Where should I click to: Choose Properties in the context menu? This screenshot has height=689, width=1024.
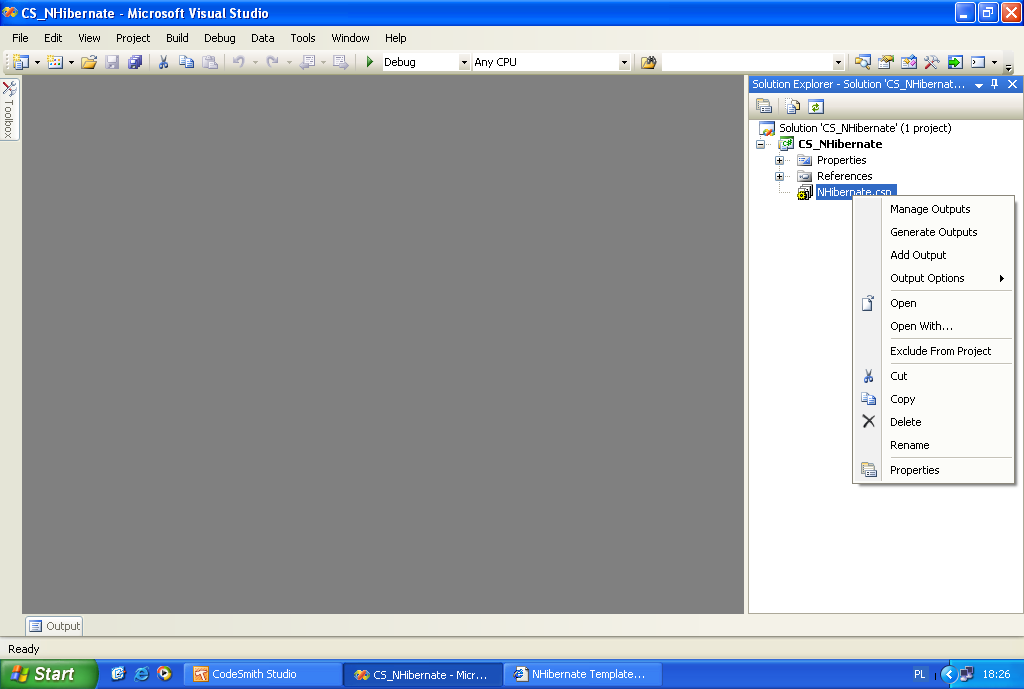[935, 470]
